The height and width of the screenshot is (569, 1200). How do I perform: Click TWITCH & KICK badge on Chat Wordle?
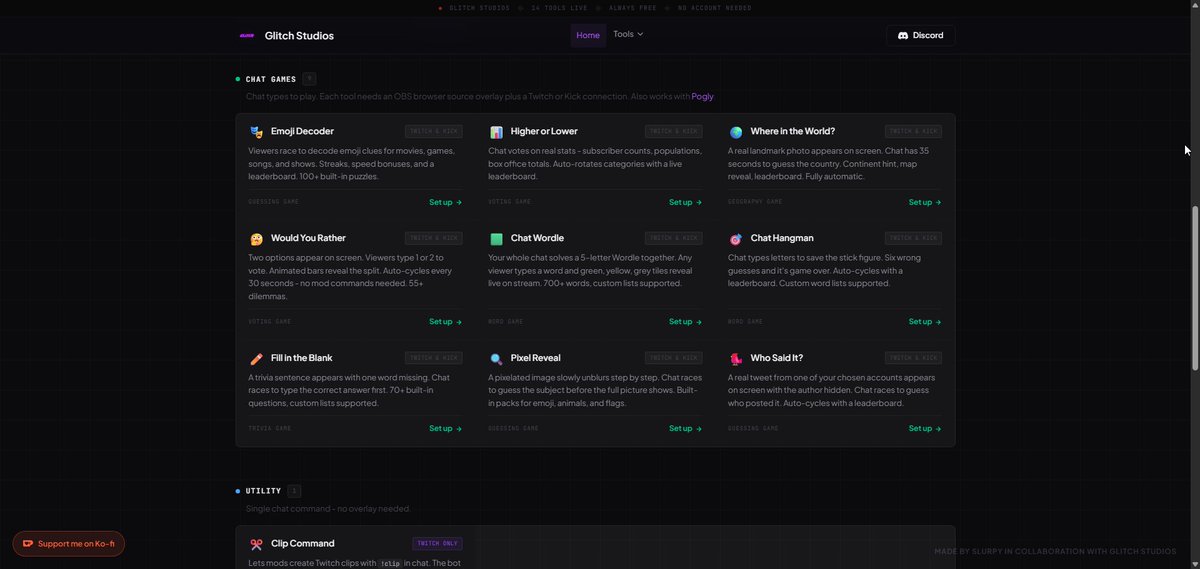(x=673, y=238)
